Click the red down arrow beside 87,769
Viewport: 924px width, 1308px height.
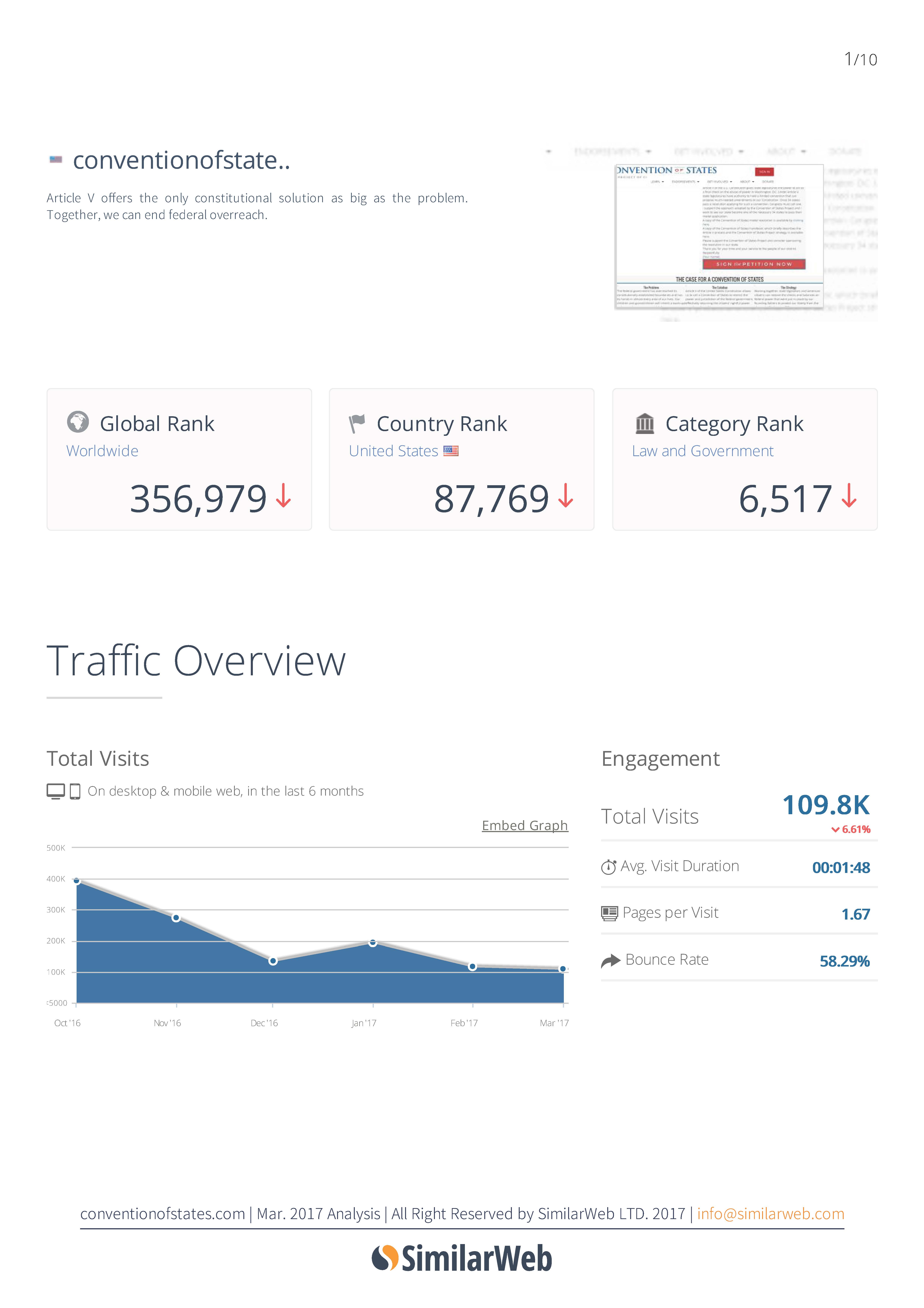click(565, 496)
